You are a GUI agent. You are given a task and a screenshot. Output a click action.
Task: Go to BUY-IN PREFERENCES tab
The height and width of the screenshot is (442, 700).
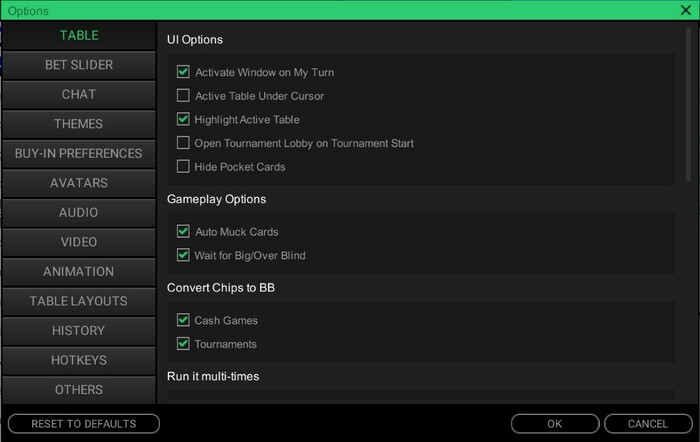(x=79, y=154)
